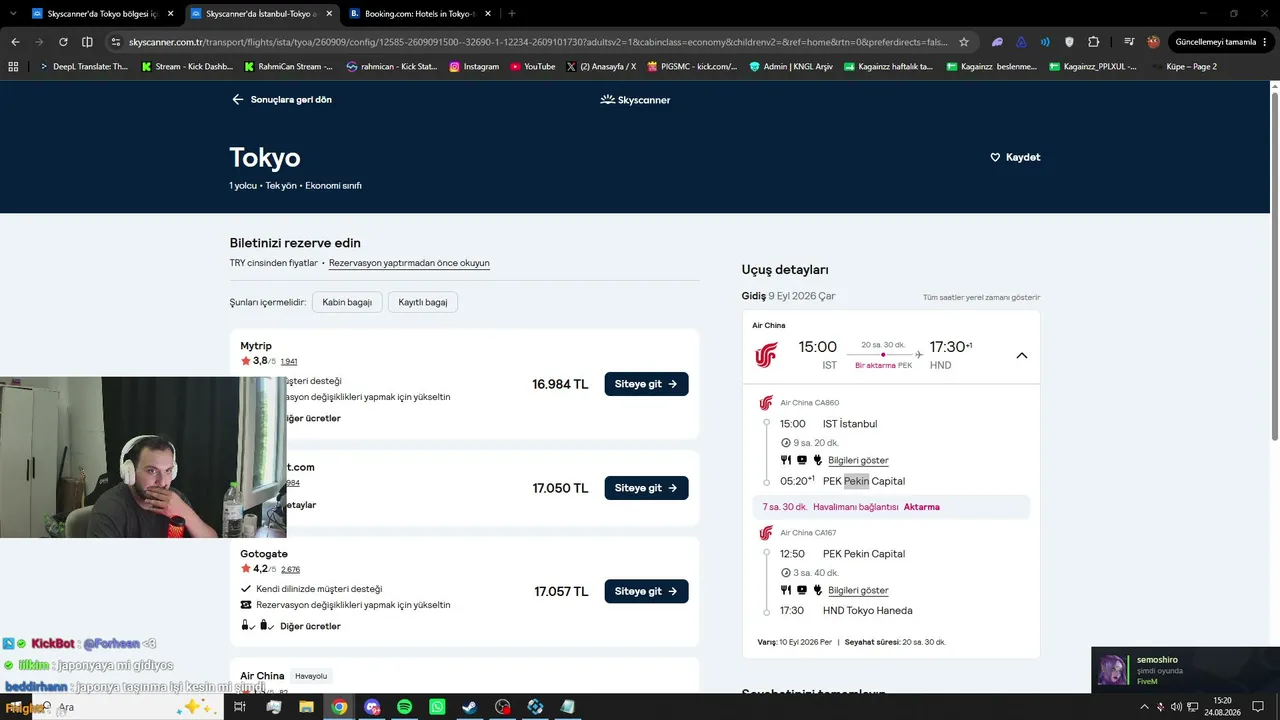Viewport: 1280px width, 720px height.
Task: Save the trip with Kaydet
Action: tap(1015, 157)
